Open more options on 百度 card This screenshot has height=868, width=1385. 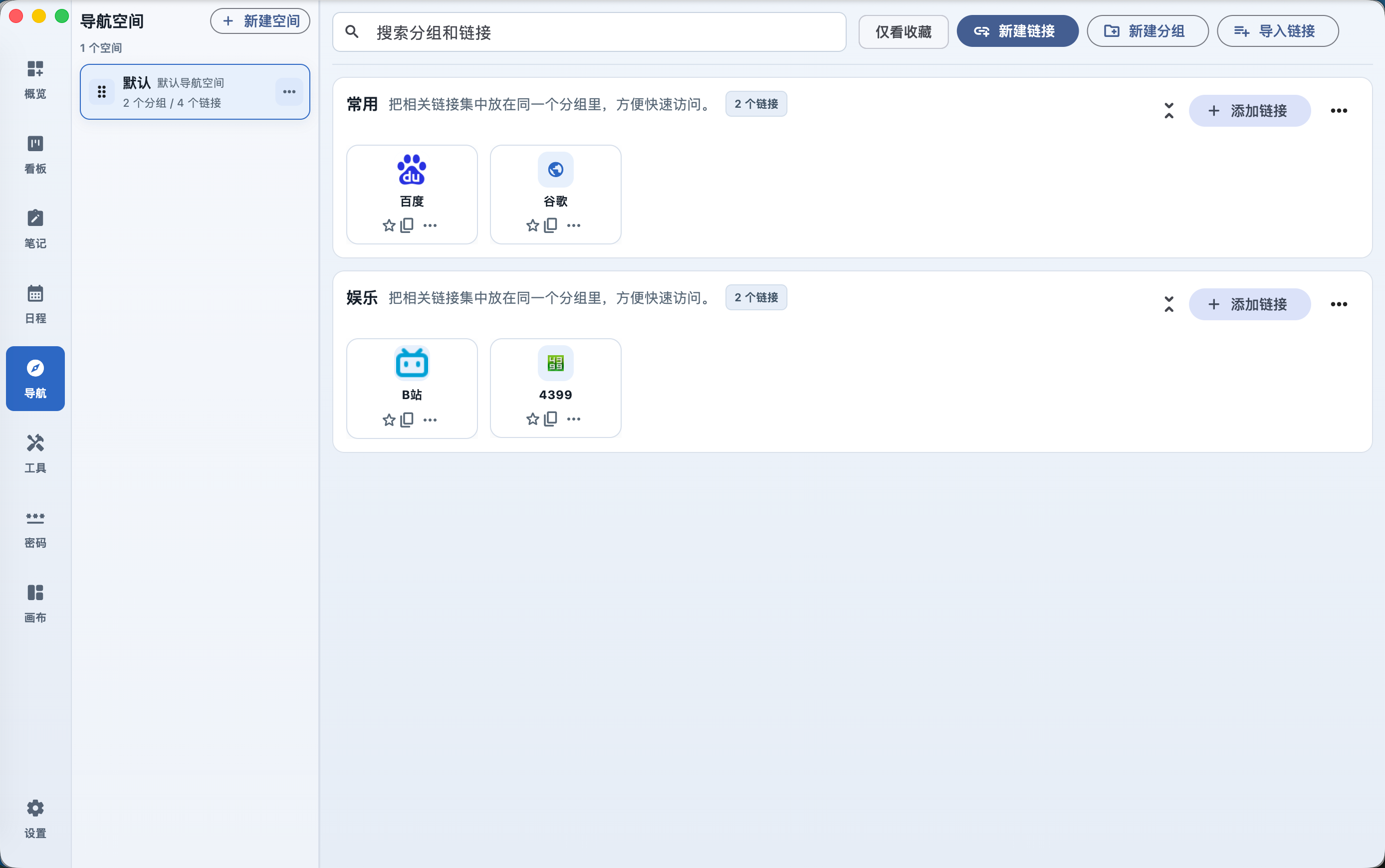(430, 225)
